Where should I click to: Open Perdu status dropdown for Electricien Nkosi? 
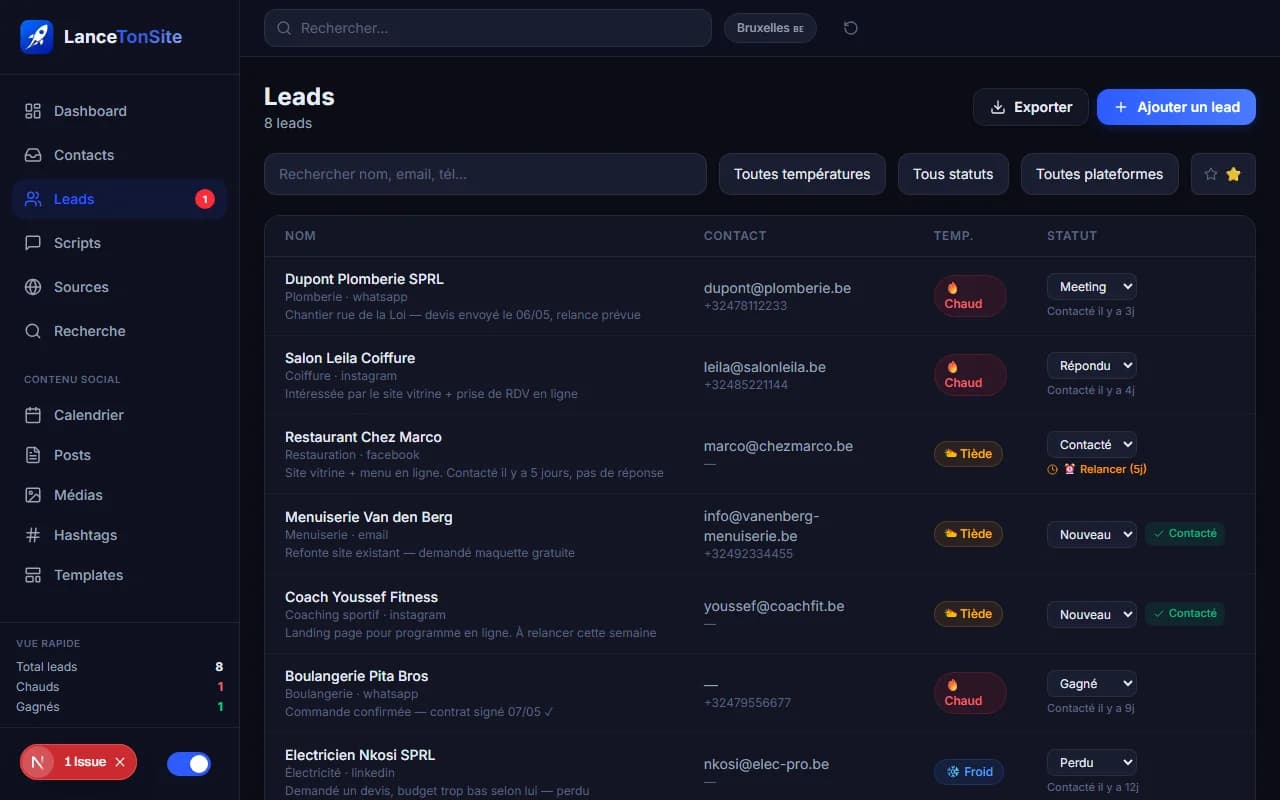(1092, 763)
